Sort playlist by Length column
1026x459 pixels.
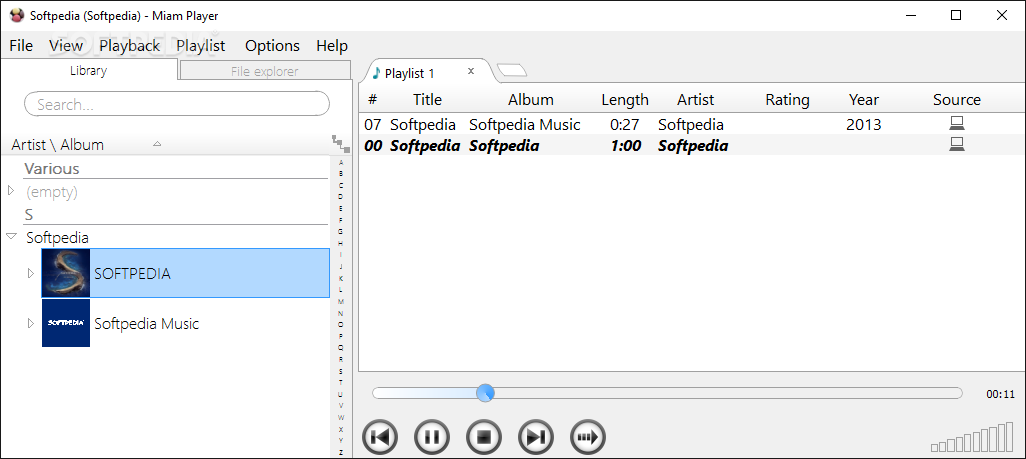coord(625,100)
